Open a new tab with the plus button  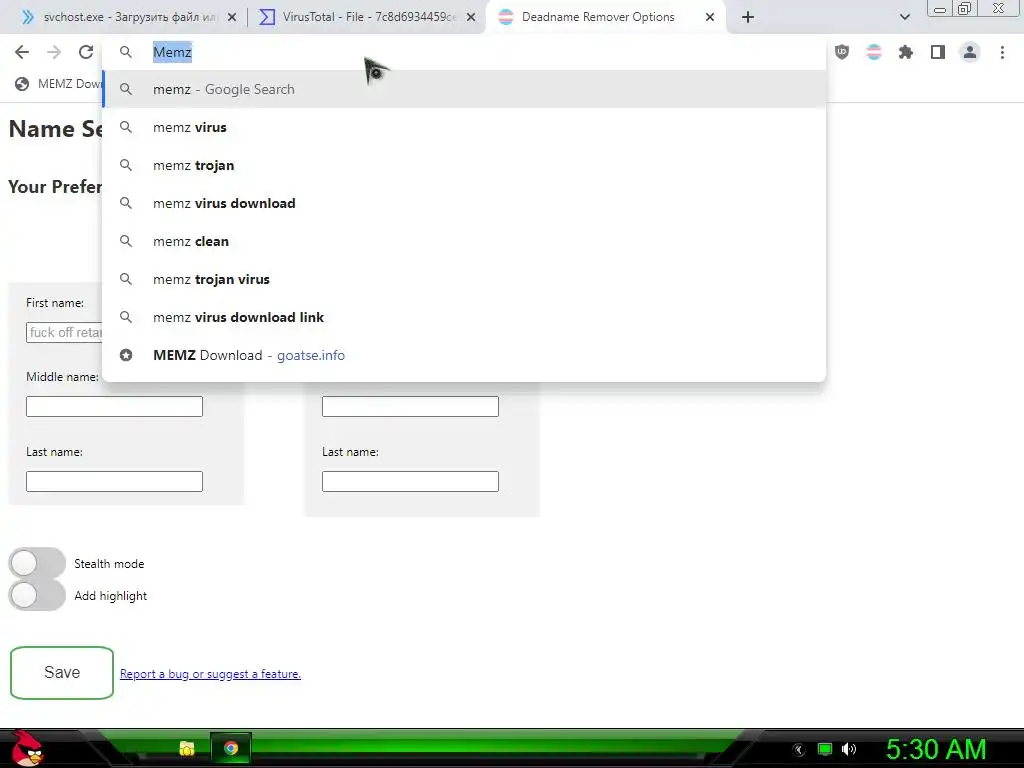tap(748, 17)
